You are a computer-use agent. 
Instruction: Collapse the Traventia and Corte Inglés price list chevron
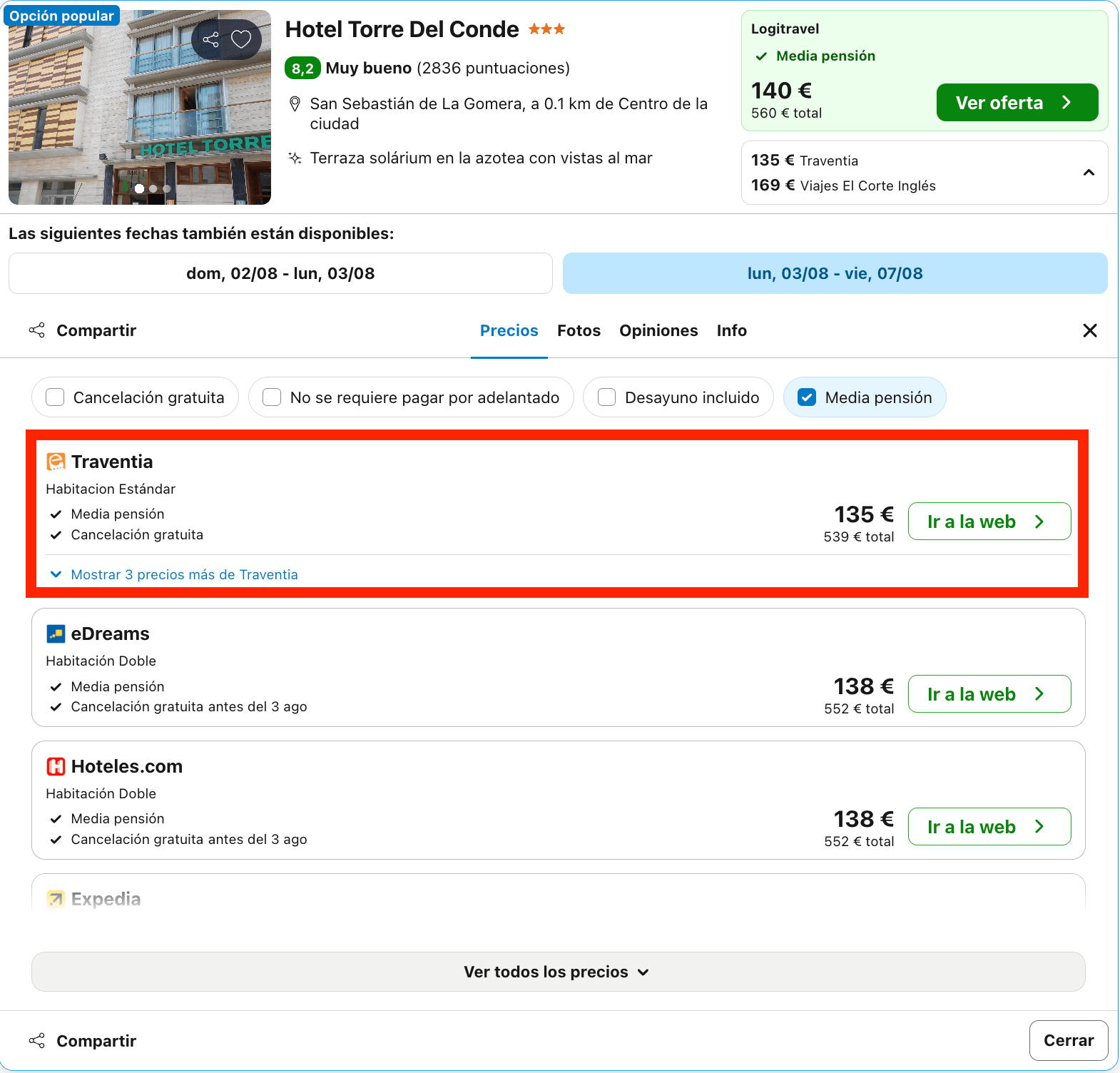click(x=1089, y=173)
